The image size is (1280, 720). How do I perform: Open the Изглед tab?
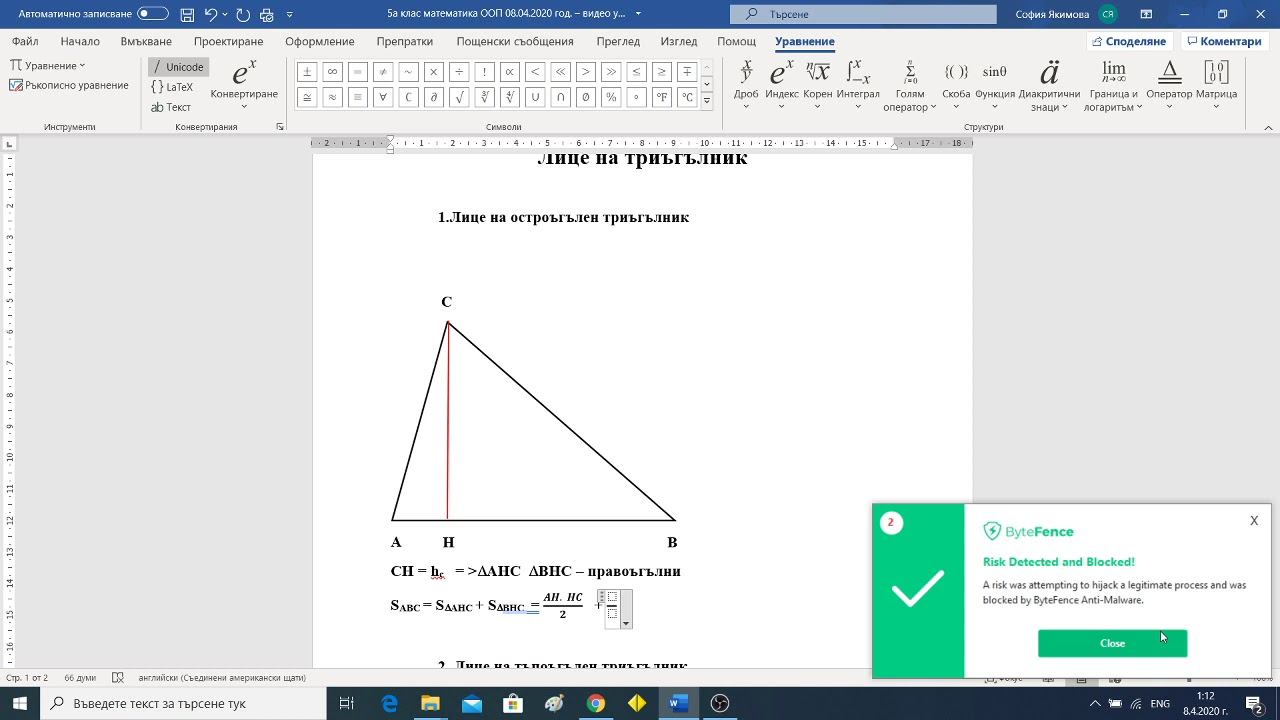679,42
